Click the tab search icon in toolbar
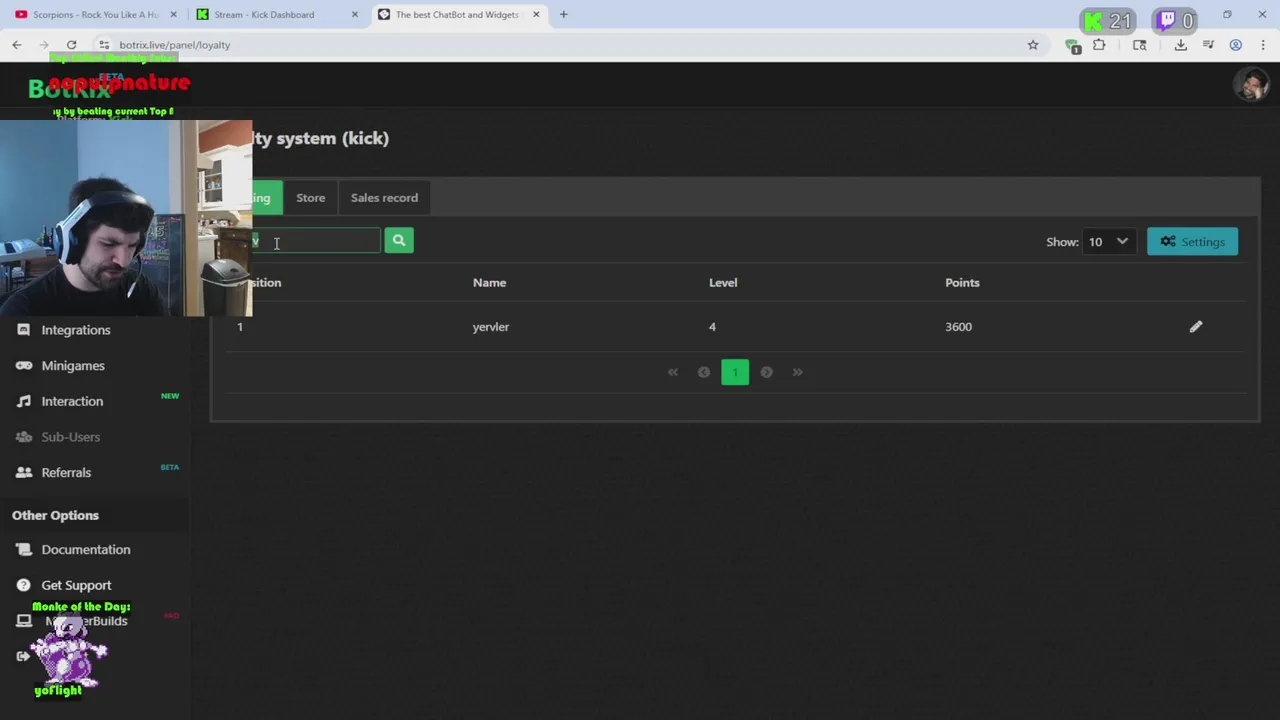This screenshot has width=1280, height=720. point(1139,45)
